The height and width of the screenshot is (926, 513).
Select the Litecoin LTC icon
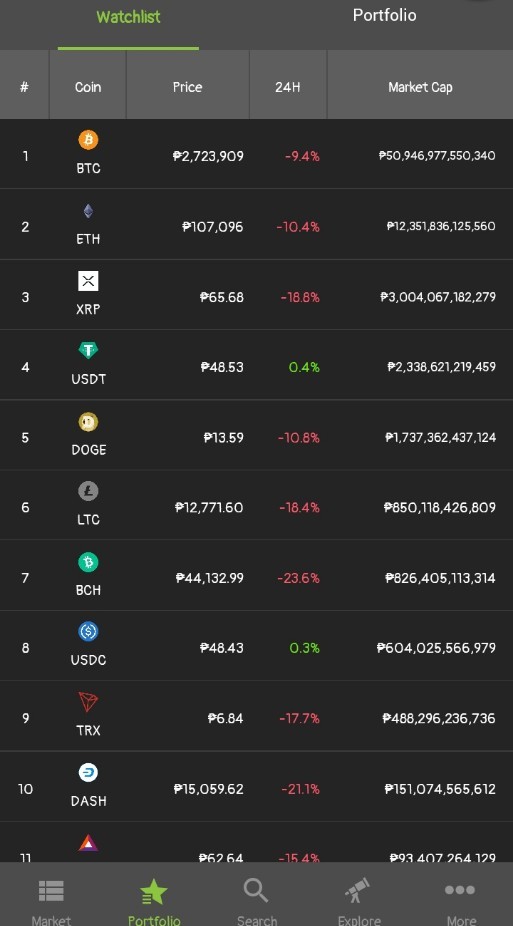point(89,491)
